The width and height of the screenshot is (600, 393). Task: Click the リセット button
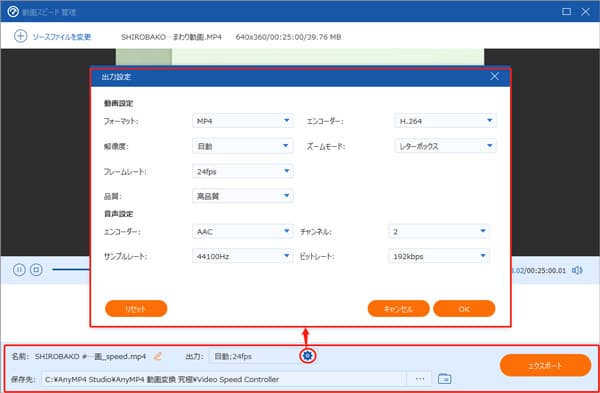click(x=136, y=308)
